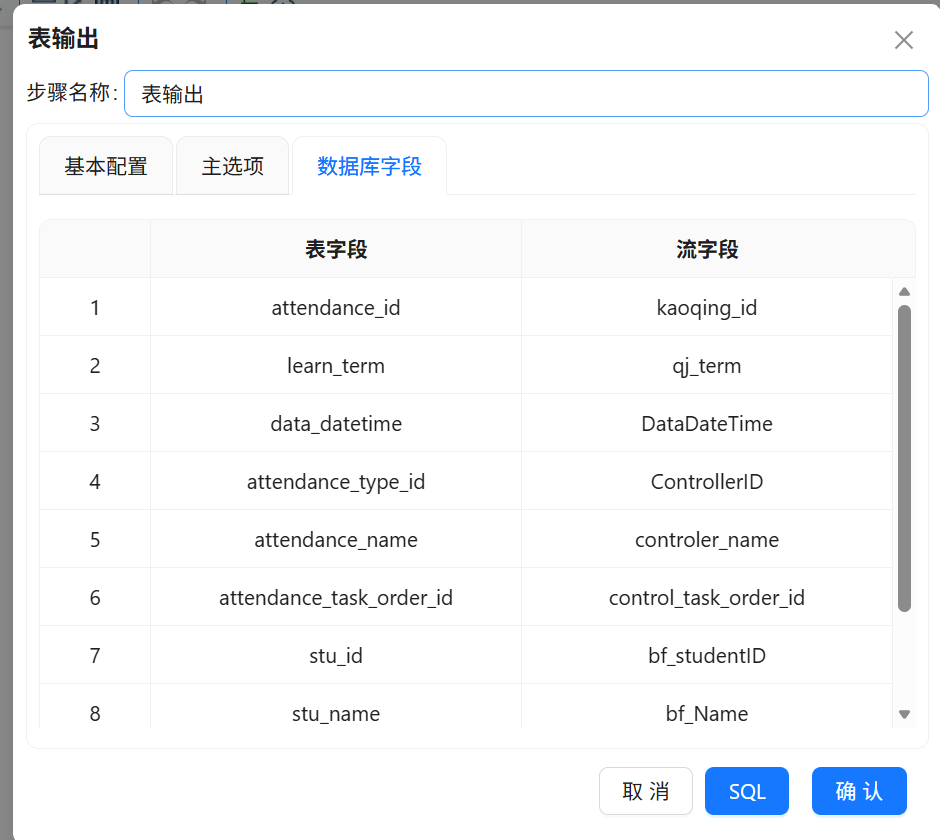The width and height of the screenshot is (940, 840).
Task: Click the table vertical scrollbar thumb
Action: pos(905,459)
